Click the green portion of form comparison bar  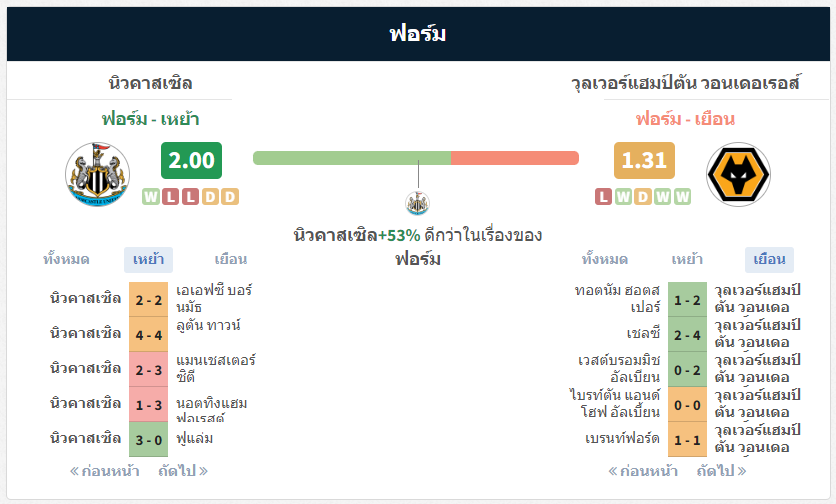(x=352, y=158)
